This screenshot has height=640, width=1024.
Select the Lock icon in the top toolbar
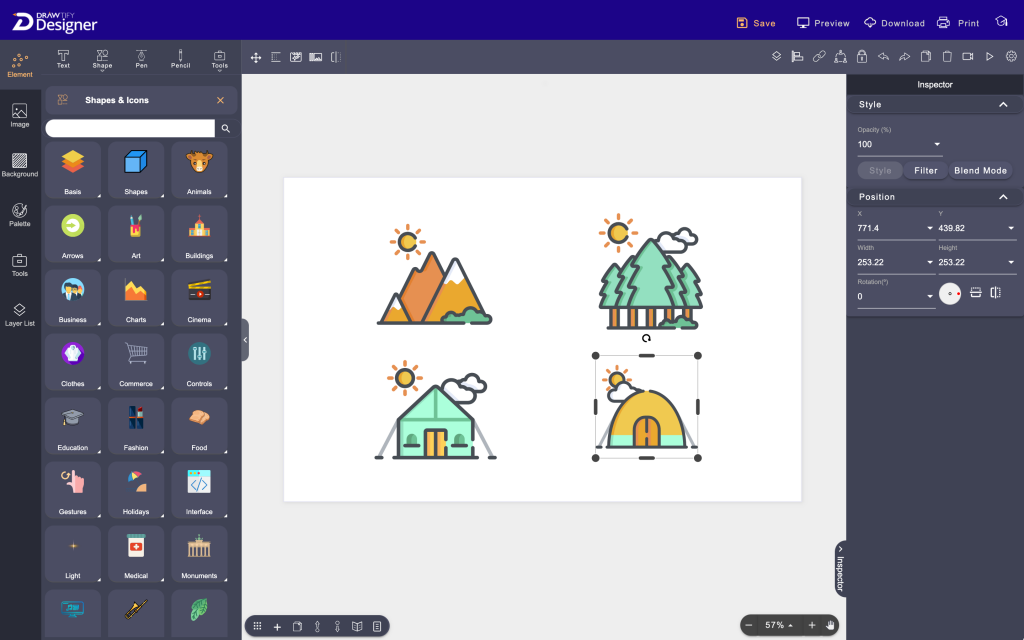(x=862, y=57)
